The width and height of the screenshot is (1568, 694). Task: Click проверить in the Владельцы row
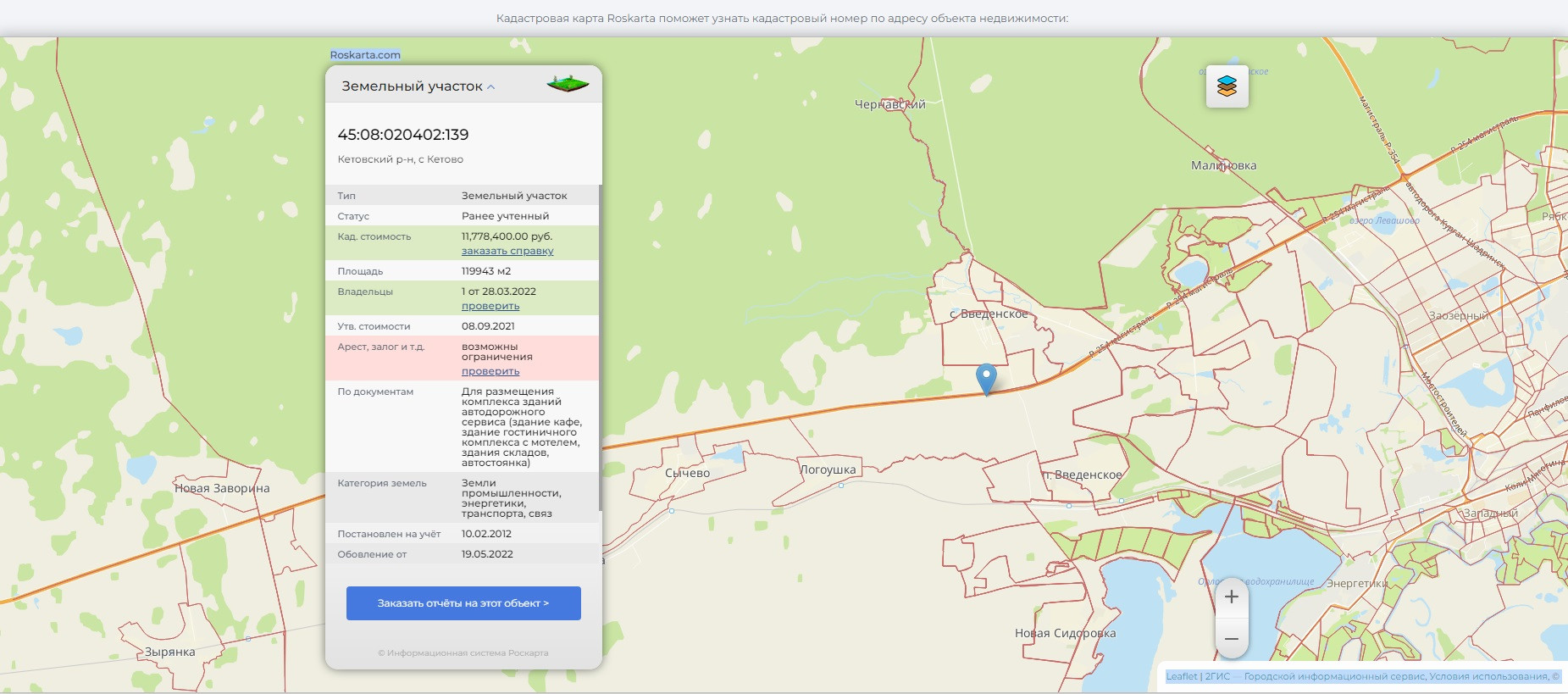(490, 306)
